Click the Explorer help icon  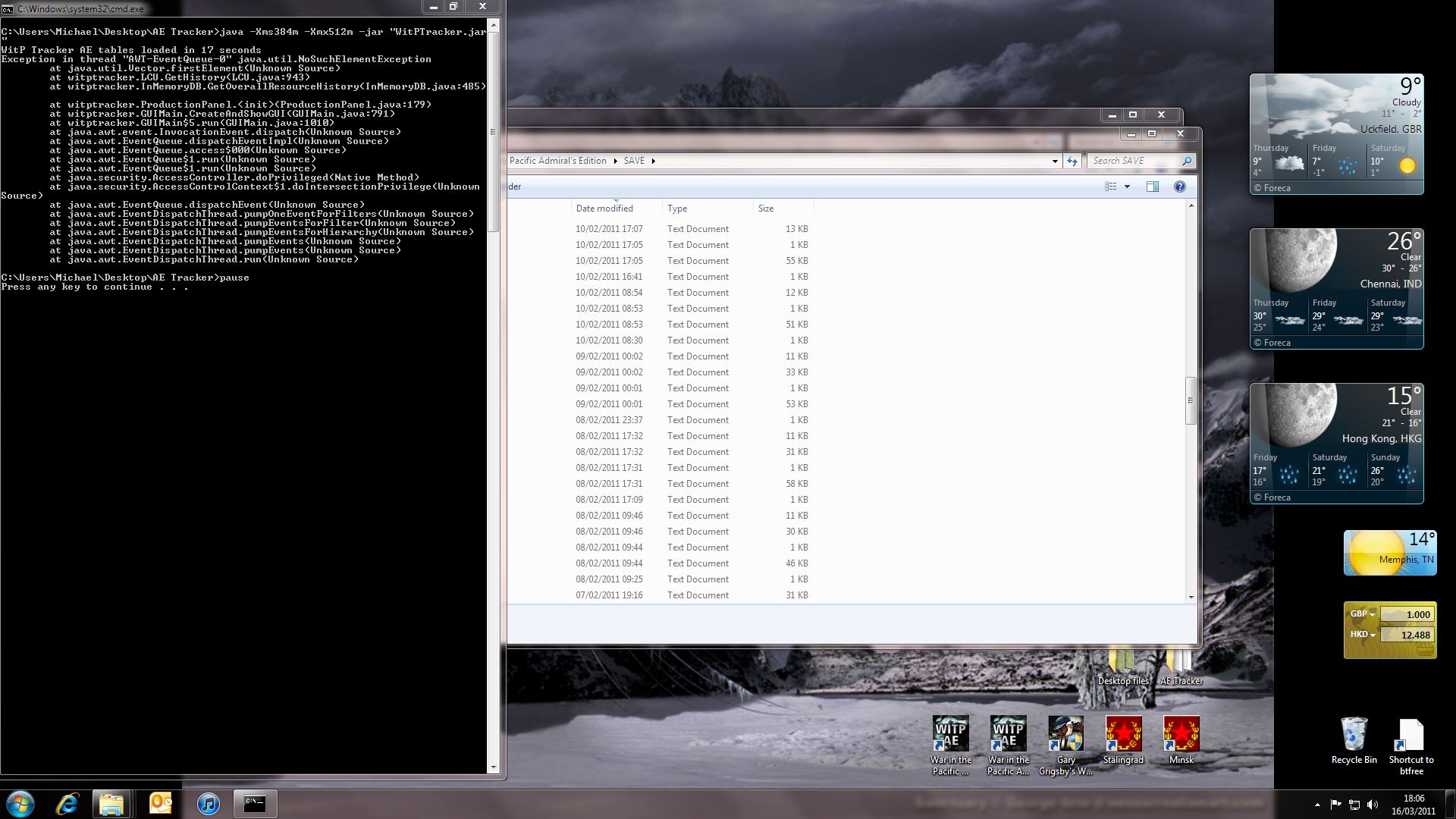(1179, 187)
